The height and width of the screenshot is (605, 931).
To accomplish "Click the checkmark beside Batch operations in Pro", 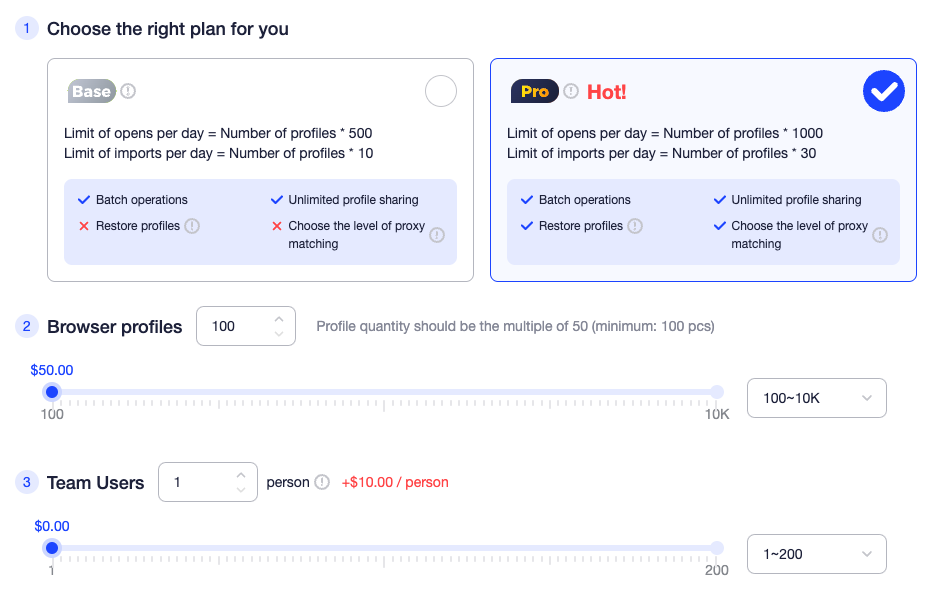I will click(527, 199).
